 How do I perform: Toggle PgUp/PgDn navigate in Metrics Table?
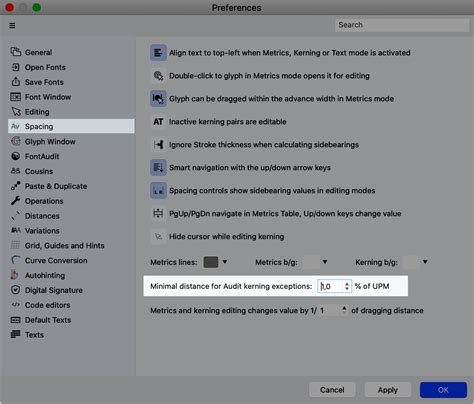click(x=158, y=213)
